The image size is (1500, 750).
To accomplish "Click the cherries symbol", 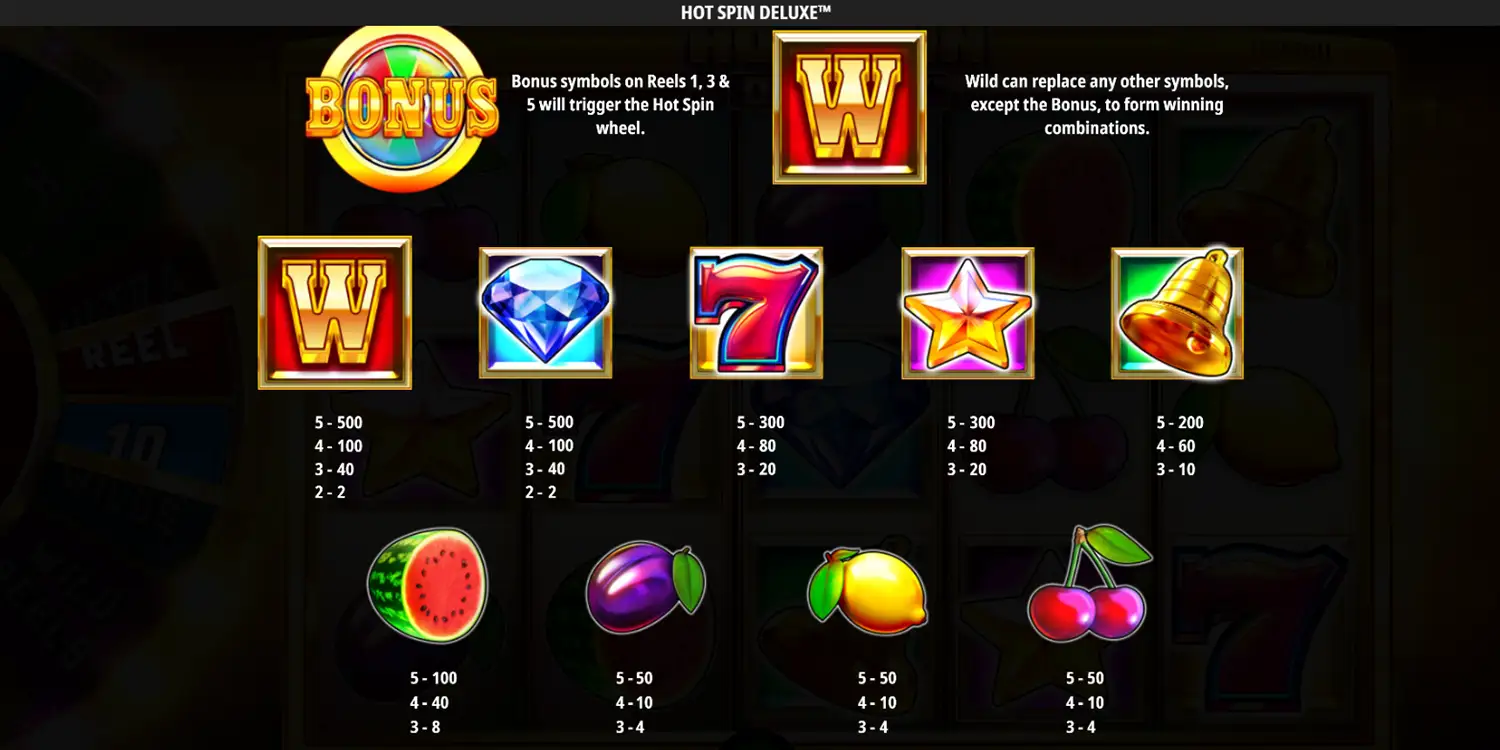I will click(1088, 584).
